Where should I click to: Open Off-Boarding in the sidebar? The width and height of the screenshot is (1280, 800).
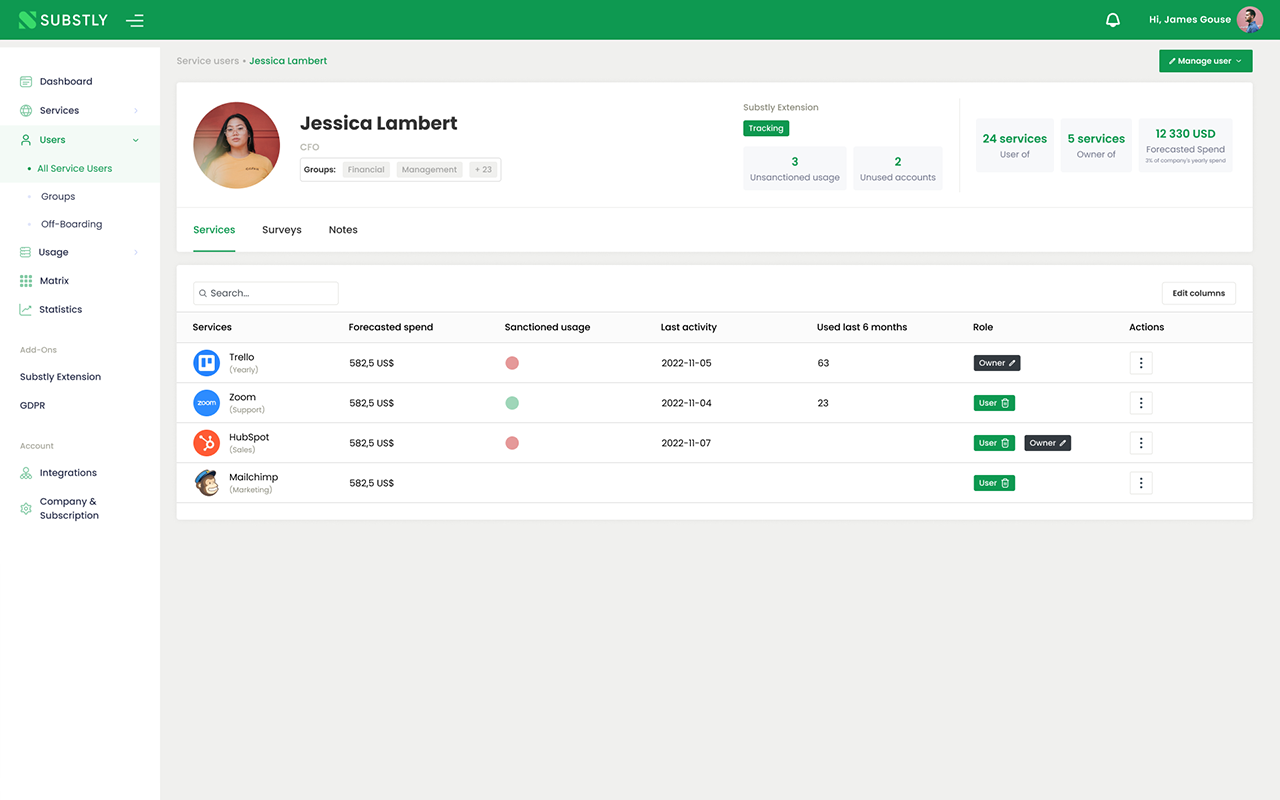point(71,224)
